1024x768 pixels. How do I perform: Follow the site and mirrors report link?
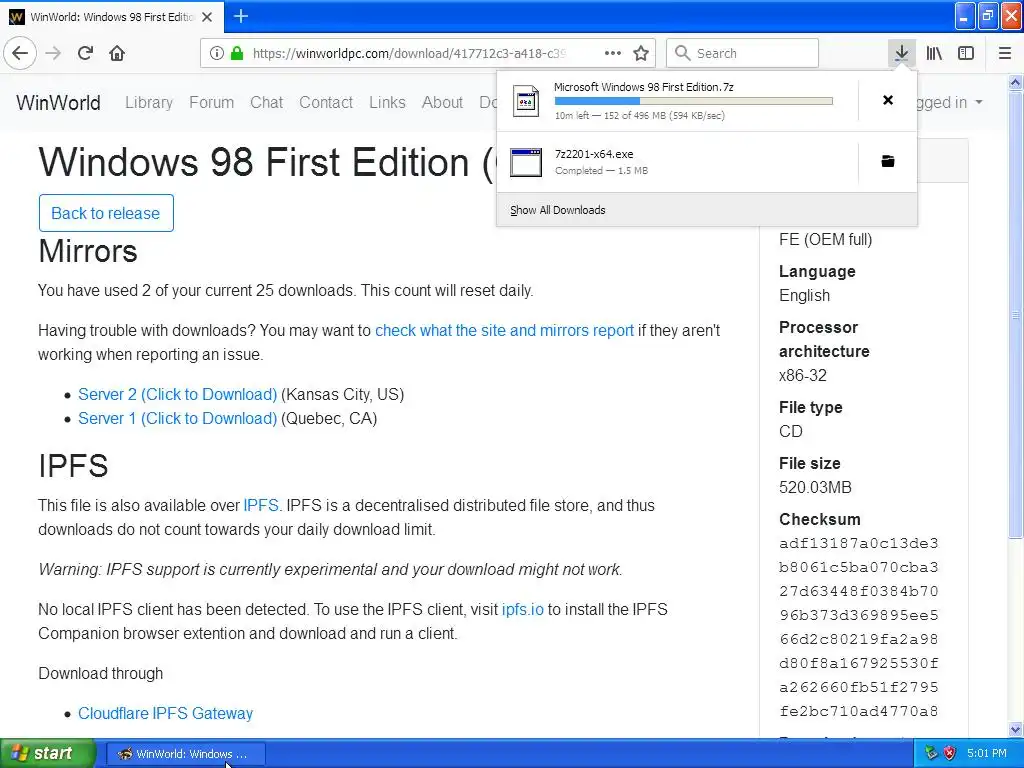504,330
